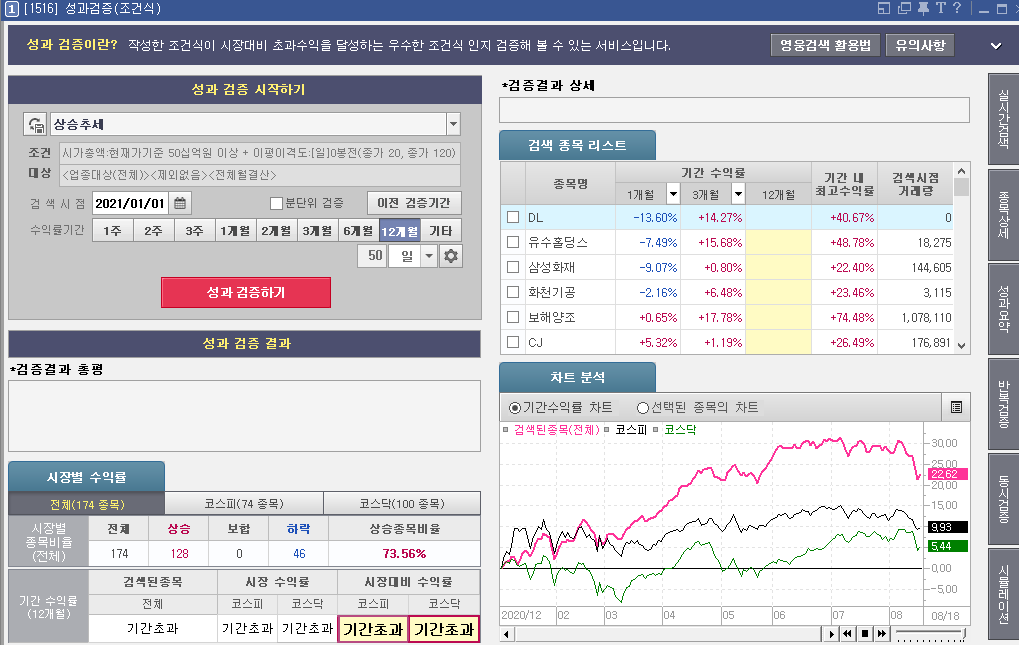Toggle 분단위 검증 checkbox

click(276, 203)
